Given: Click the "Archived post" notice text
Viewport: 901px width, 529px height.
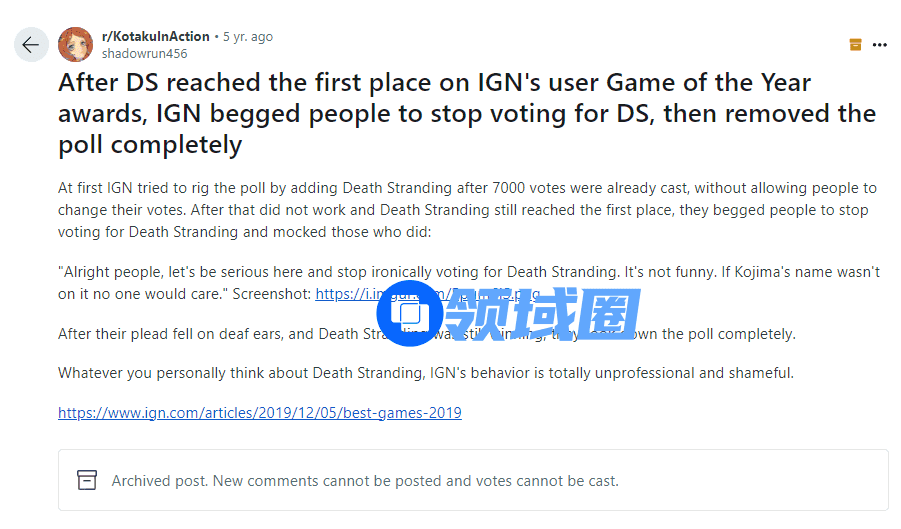Looking at the screenshot, I should pos(365,481).
